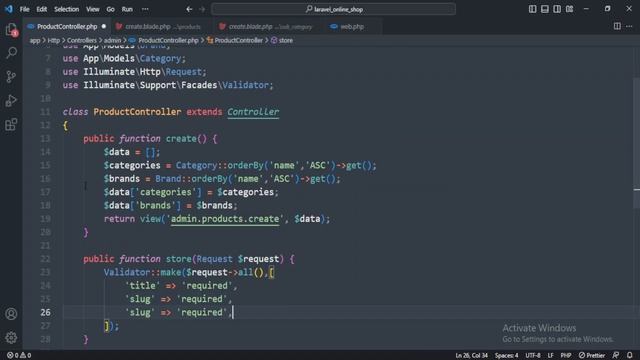Open the Search view in activity bar
The height and width of the screenshot is (360, 640).
point(11,53)
